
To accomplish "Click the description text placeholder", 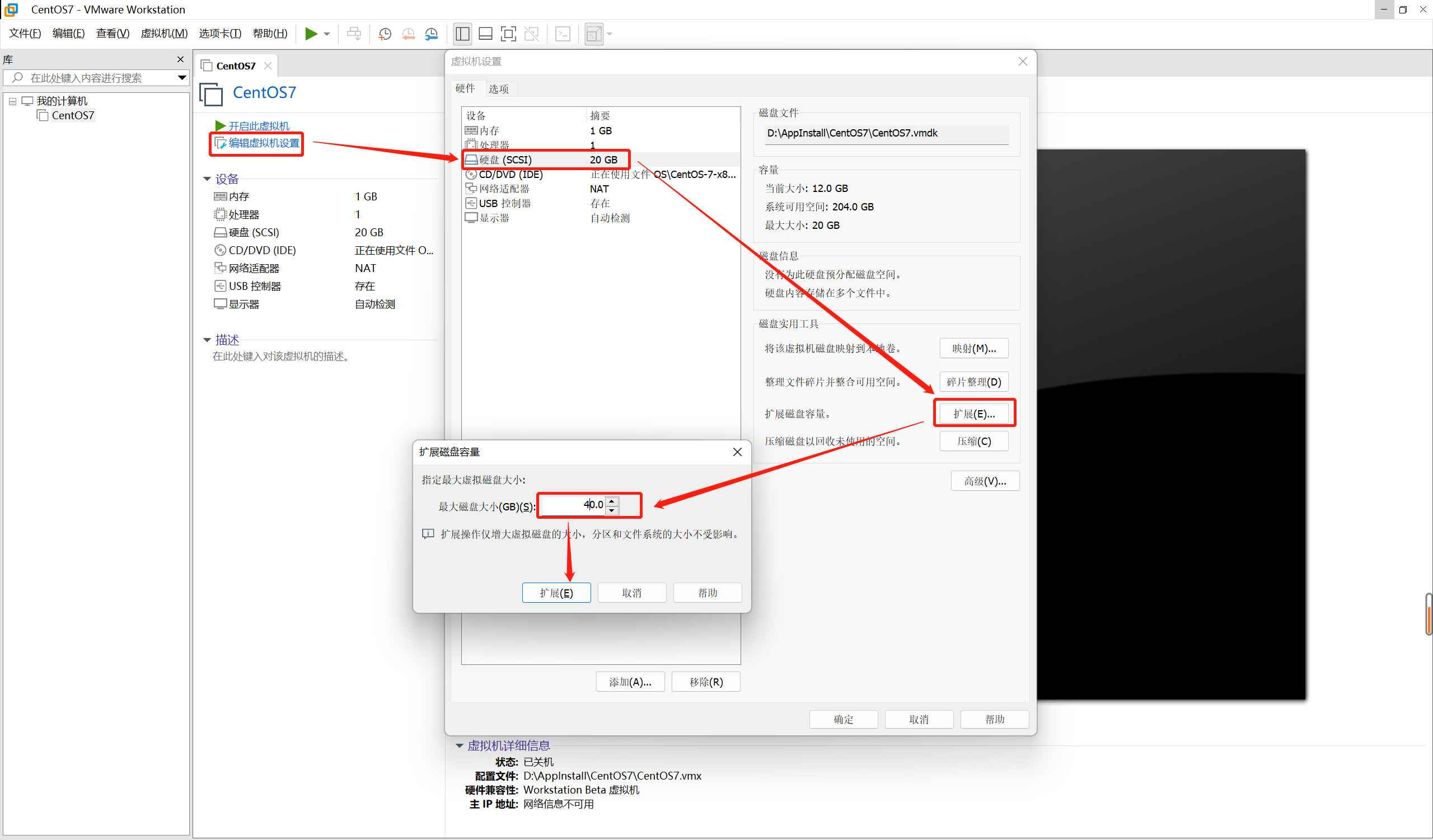I will (283, 356).
